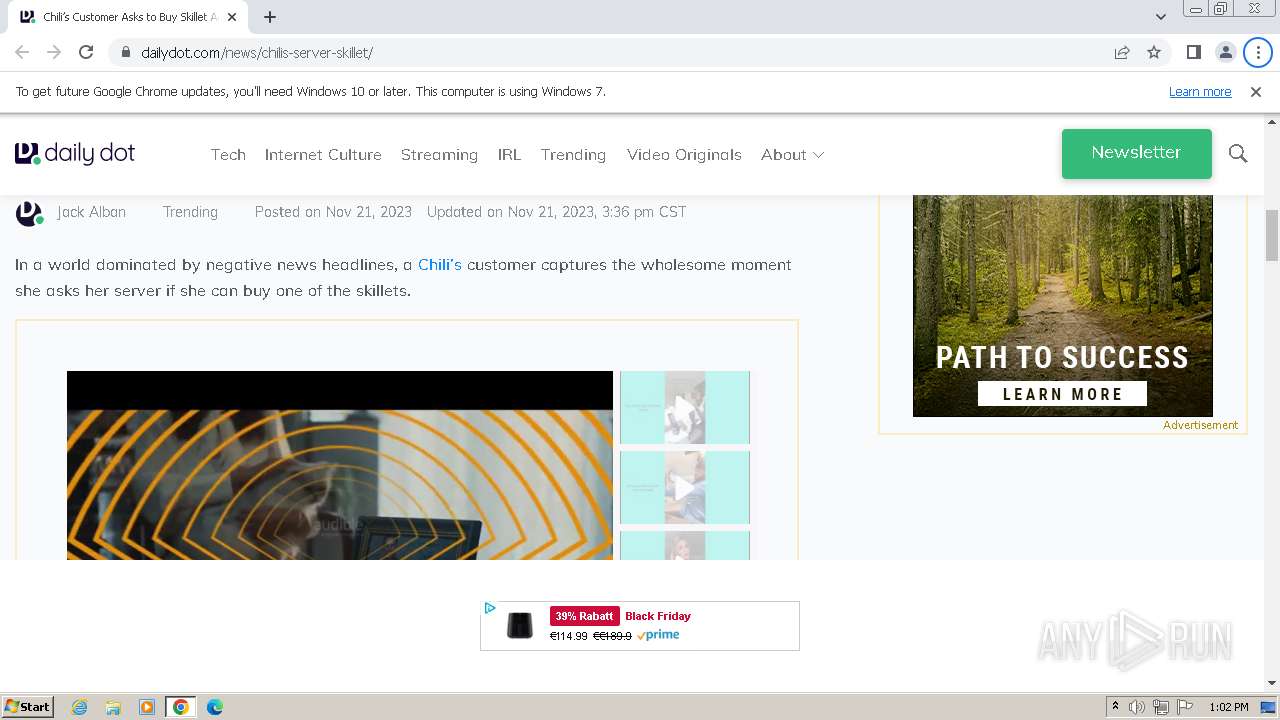Bookmark this page with the star icon

click(x=1154, y=52)
